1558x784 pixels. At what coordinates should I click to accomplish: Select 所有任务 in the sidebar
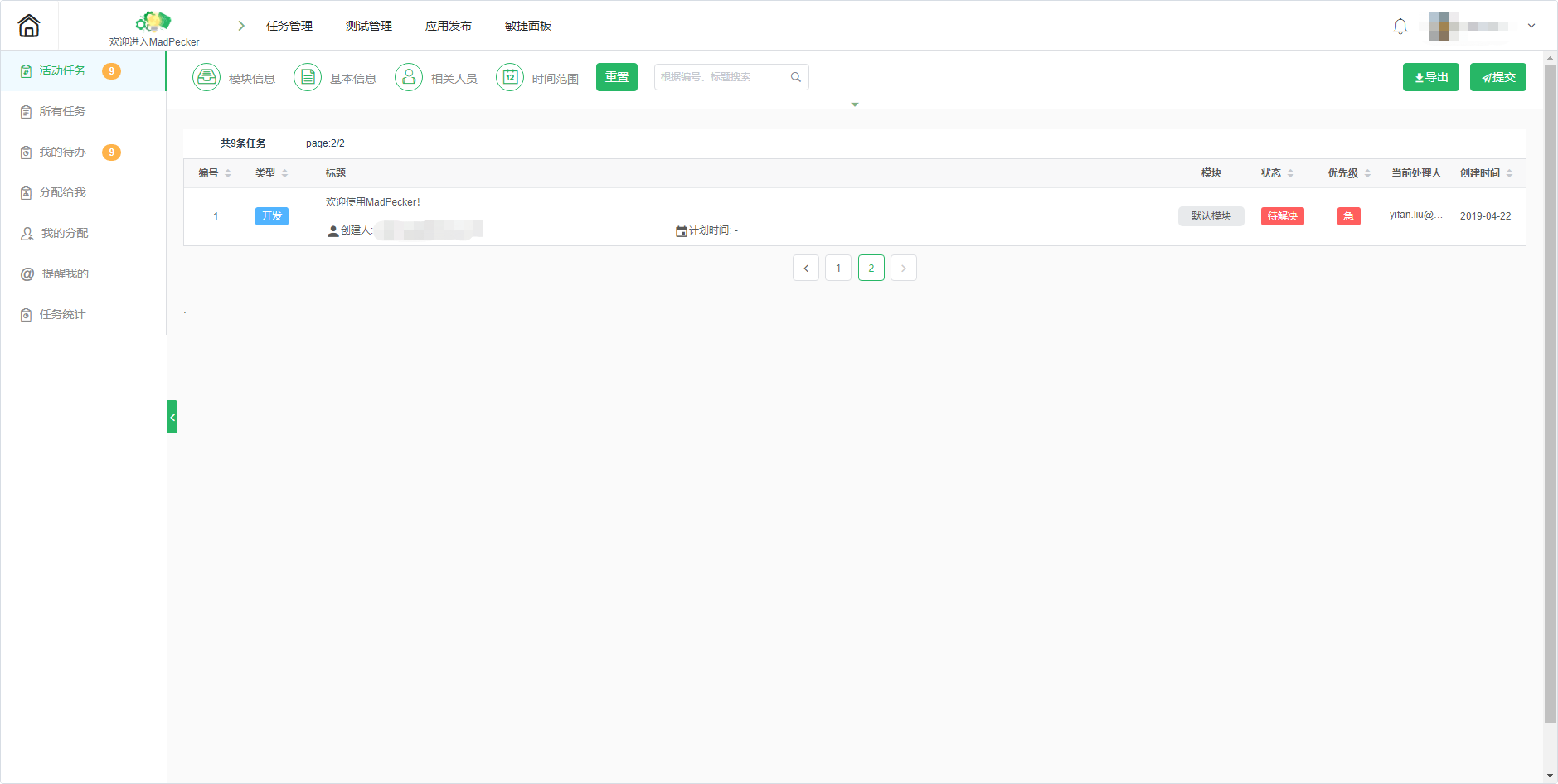[x=83, y=112]
